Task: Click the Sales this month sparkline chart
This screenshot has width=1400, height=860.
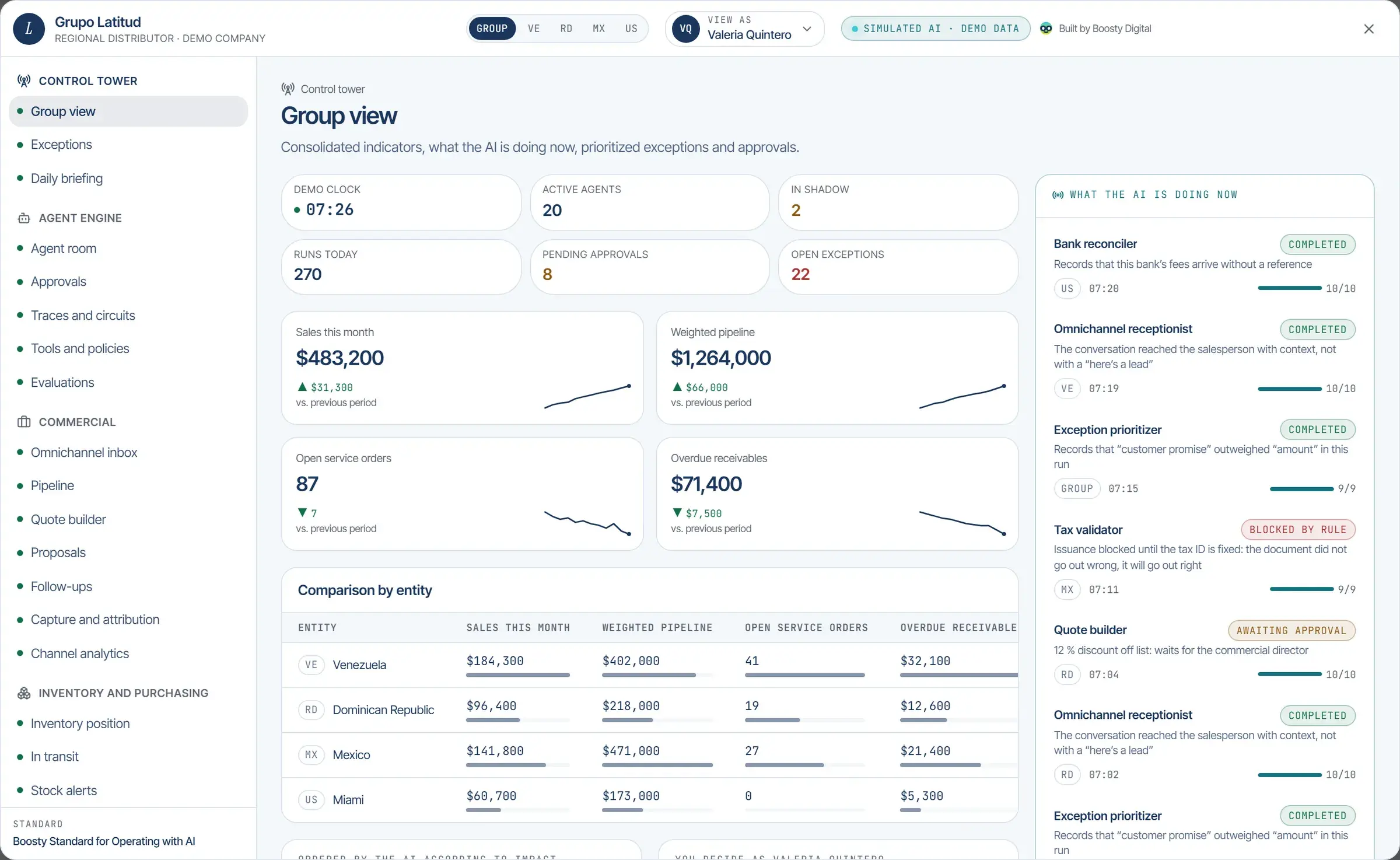Action: [587, 397]
